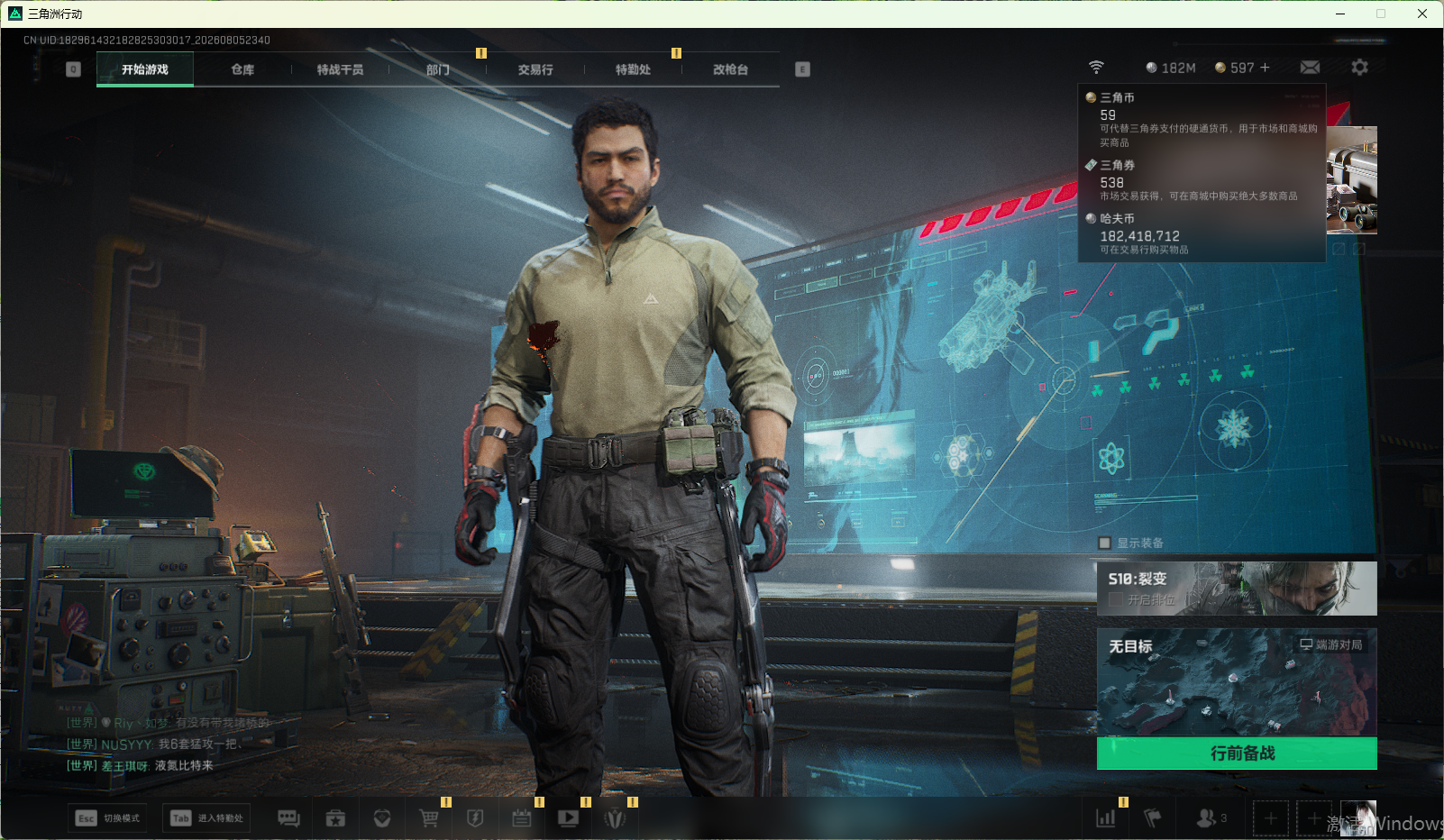Click the Tab 进入特勤处 button
1444x840 pixels.
(207, 818)
